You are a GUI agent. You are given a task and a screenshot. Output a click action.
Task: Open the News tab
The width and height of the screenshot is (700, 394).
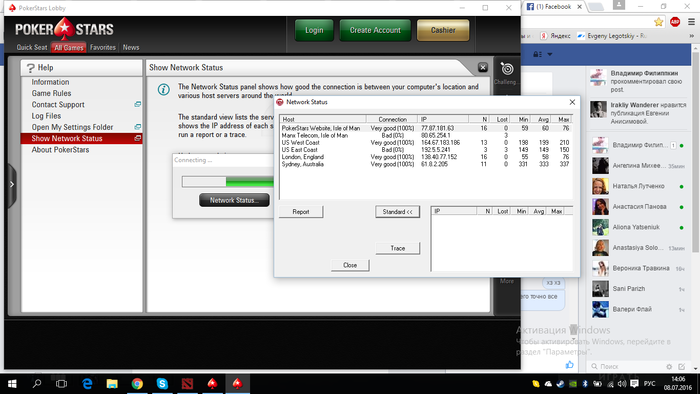pyautogui.click(x=131, y=47)
